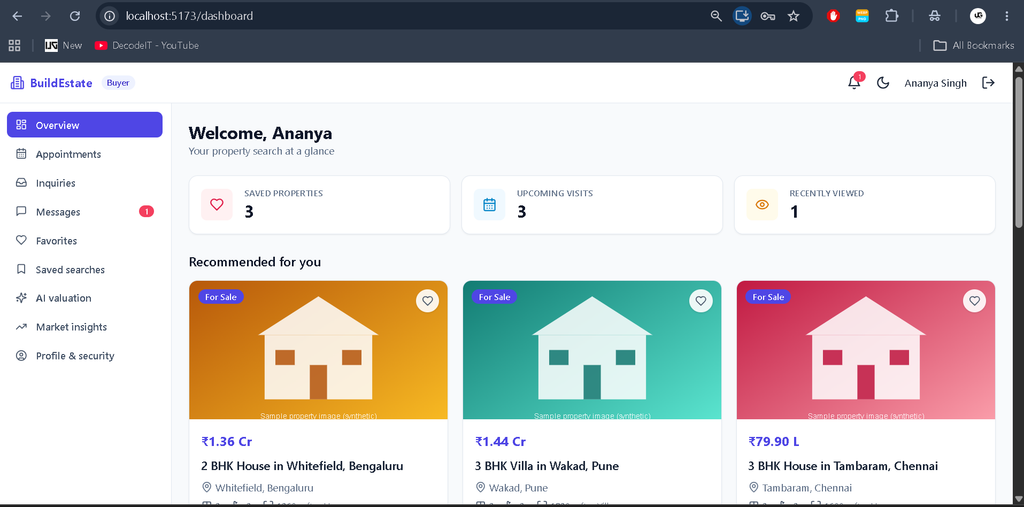Go to Market insights page
This screenshot has width=1024, height=507.
click(85, 327)
